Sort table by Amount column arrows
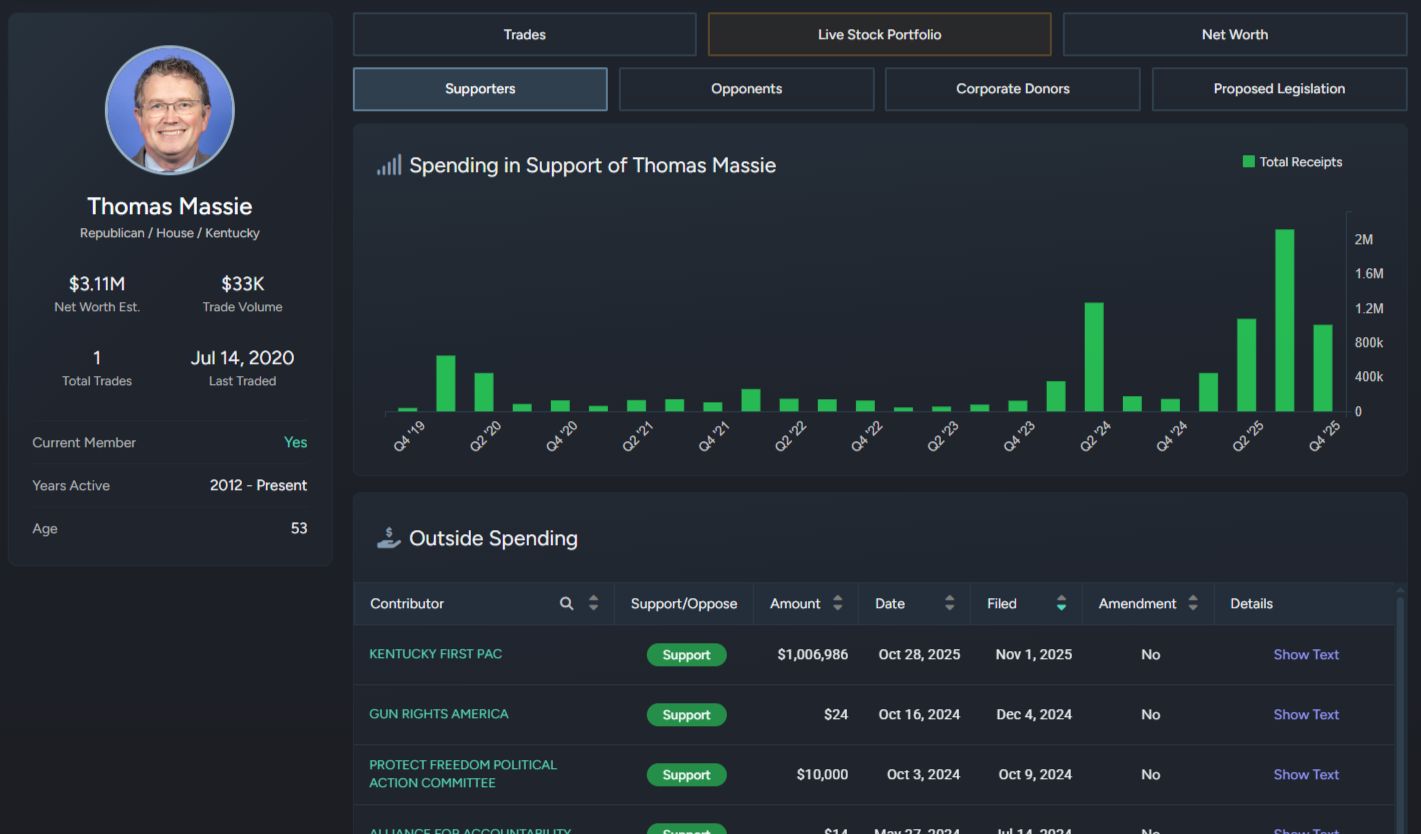Screen dimensions: 1421x834 click(x=837, y=603)
